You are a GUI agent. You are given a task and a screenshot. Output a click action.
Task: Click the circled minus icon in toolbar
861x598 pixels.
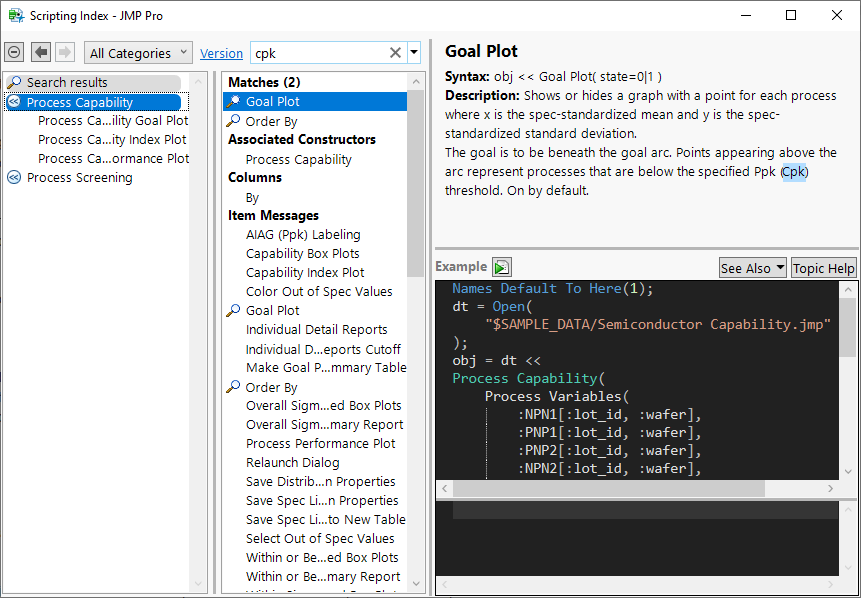pos(14,53)
